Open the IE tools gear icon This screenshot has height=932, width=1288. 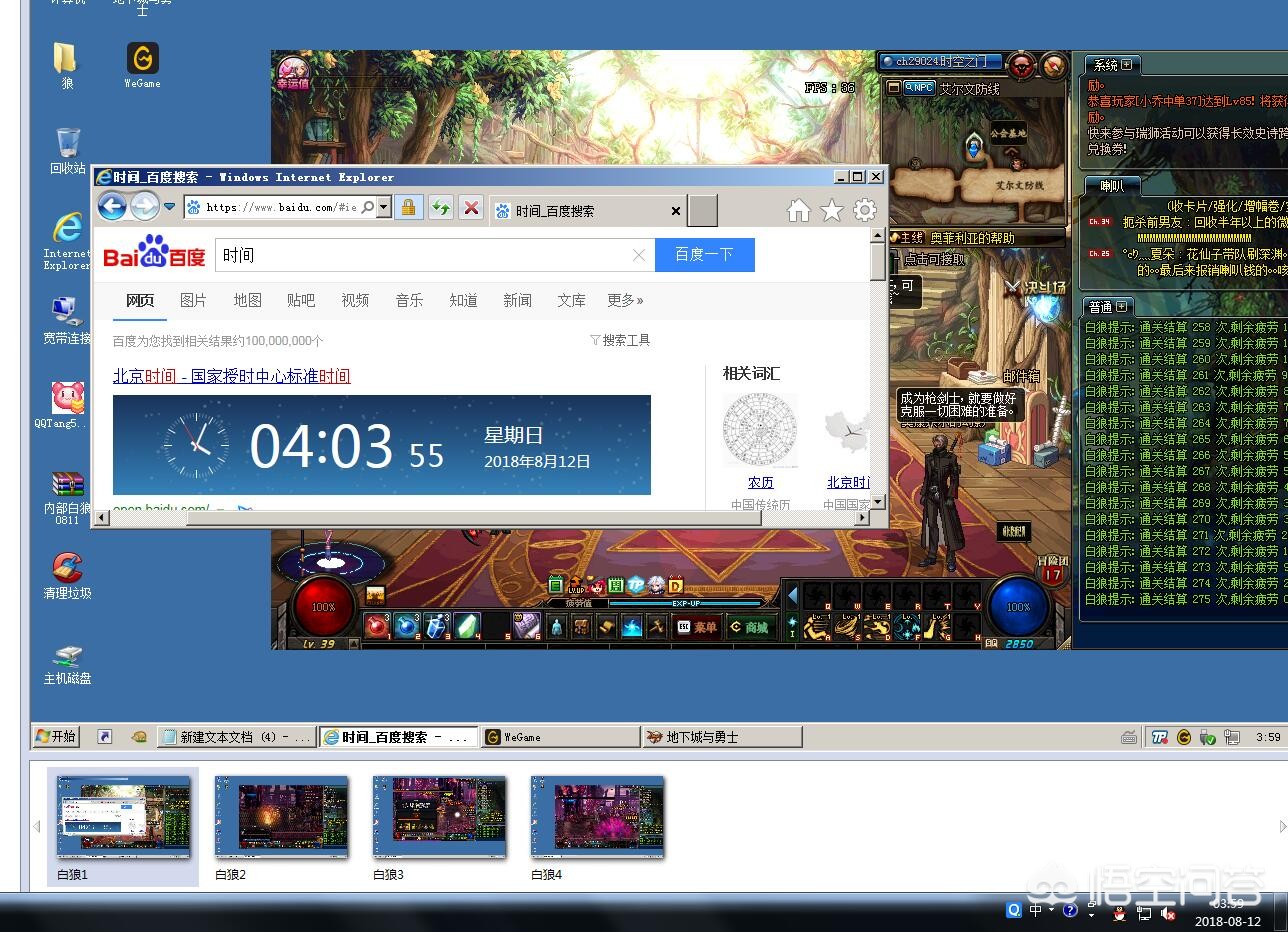[x=864, y=210]
